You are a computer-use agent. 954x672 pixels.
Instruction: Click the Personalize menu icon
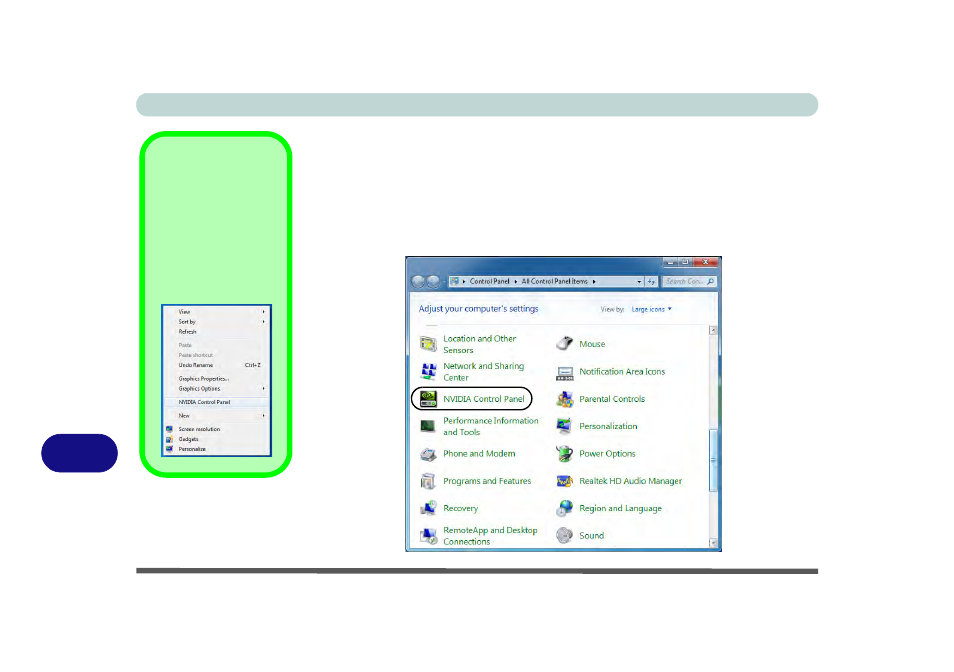pyautogui.click(x=170, y=449)
